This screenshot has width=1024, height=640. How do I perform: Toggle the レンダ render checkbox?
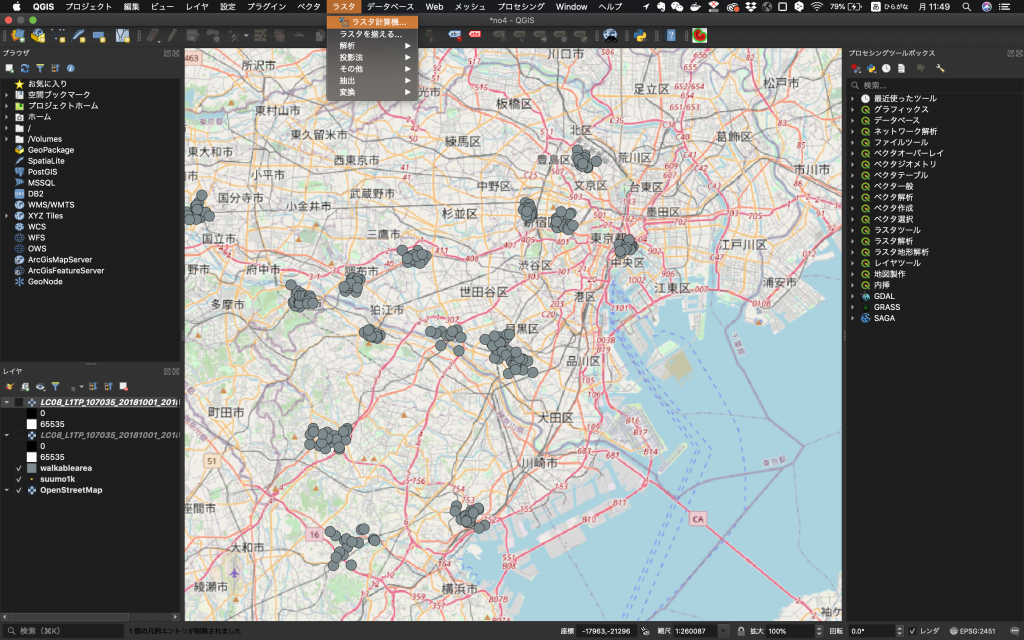tap(912, 631)
